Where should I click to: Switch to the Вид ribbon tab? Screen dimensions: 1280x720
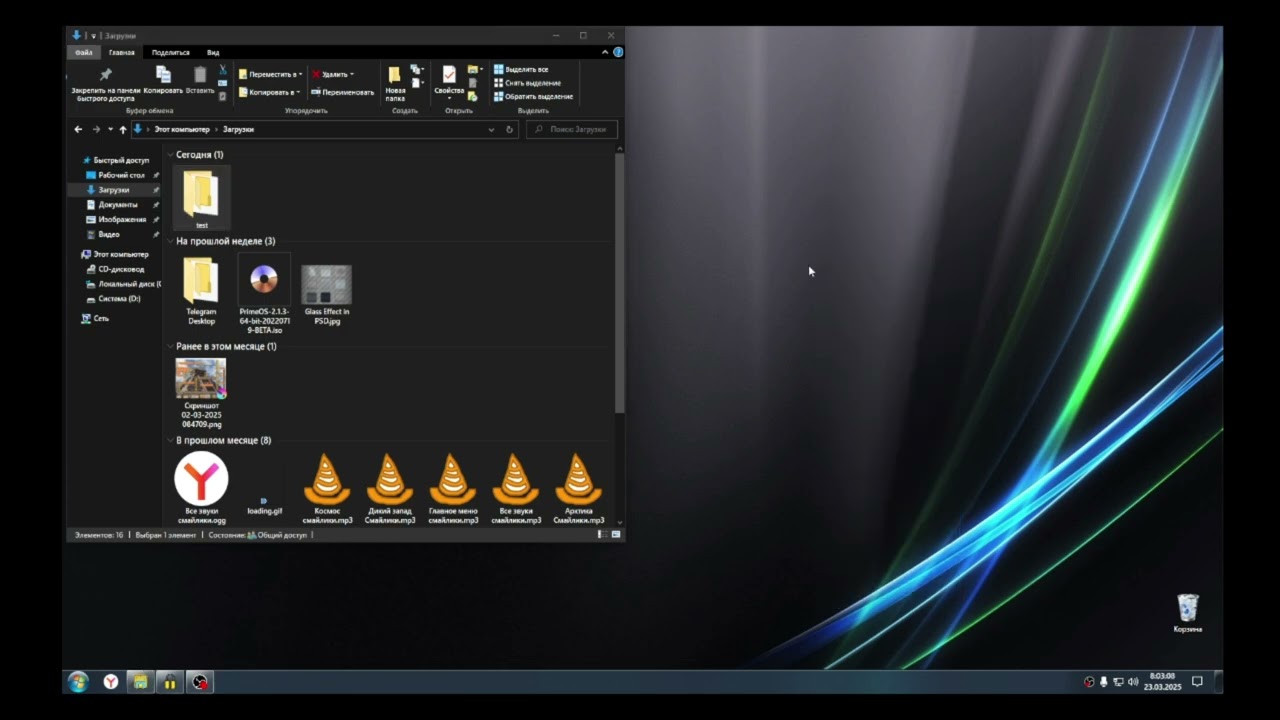[x=213, y=52]
